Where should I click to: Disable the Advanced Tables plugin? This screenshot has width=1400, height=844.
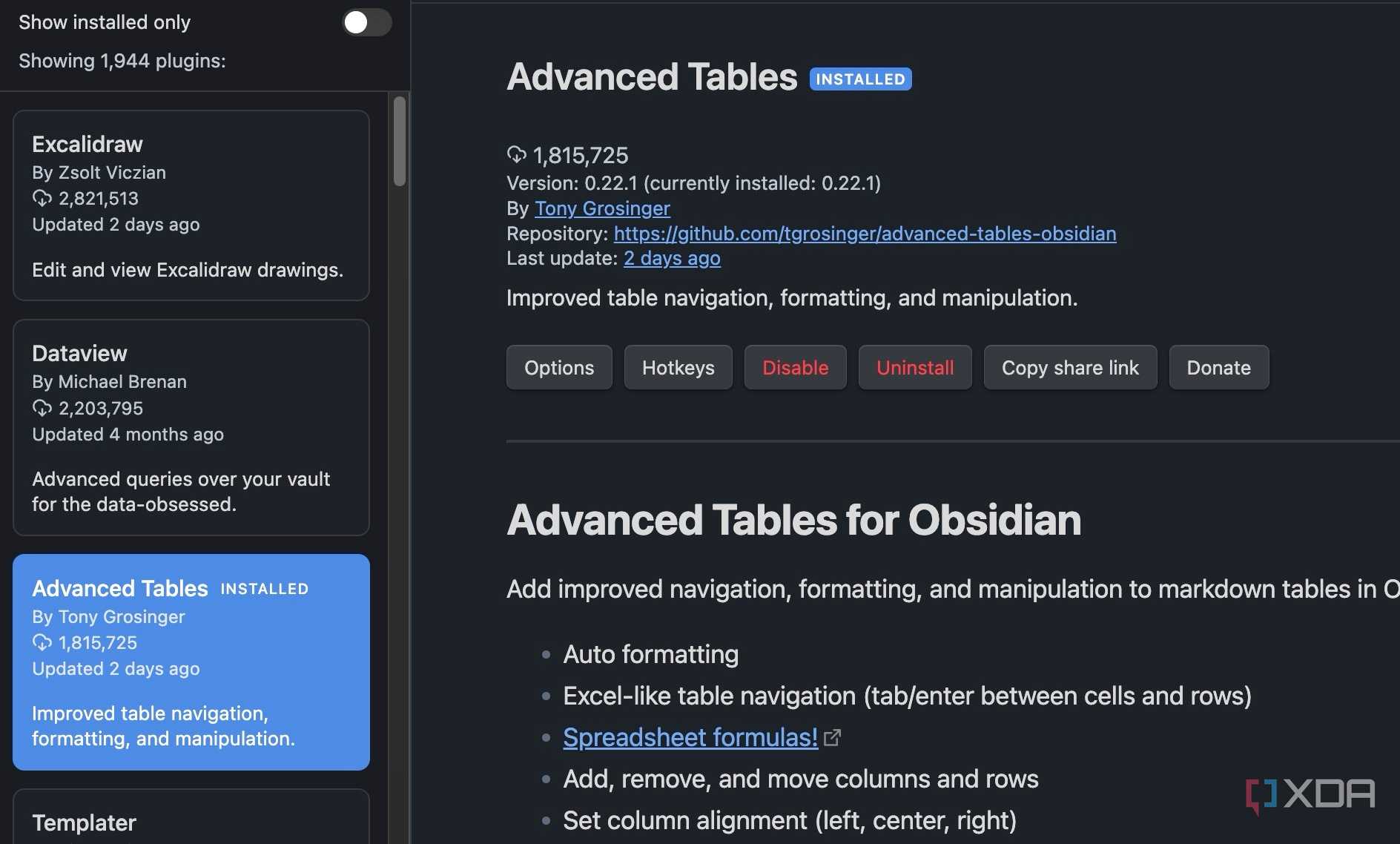point(796,367)
